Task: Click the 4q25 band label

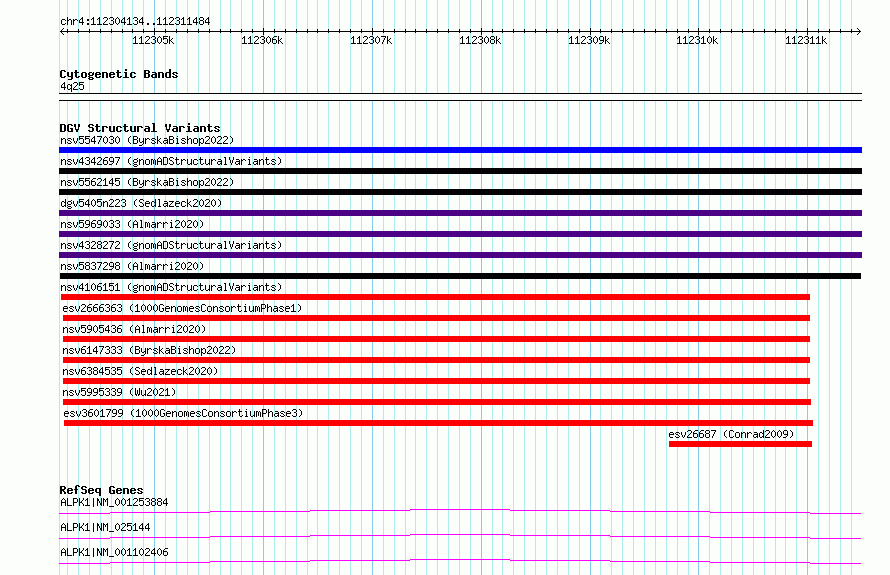Action: 72,86
